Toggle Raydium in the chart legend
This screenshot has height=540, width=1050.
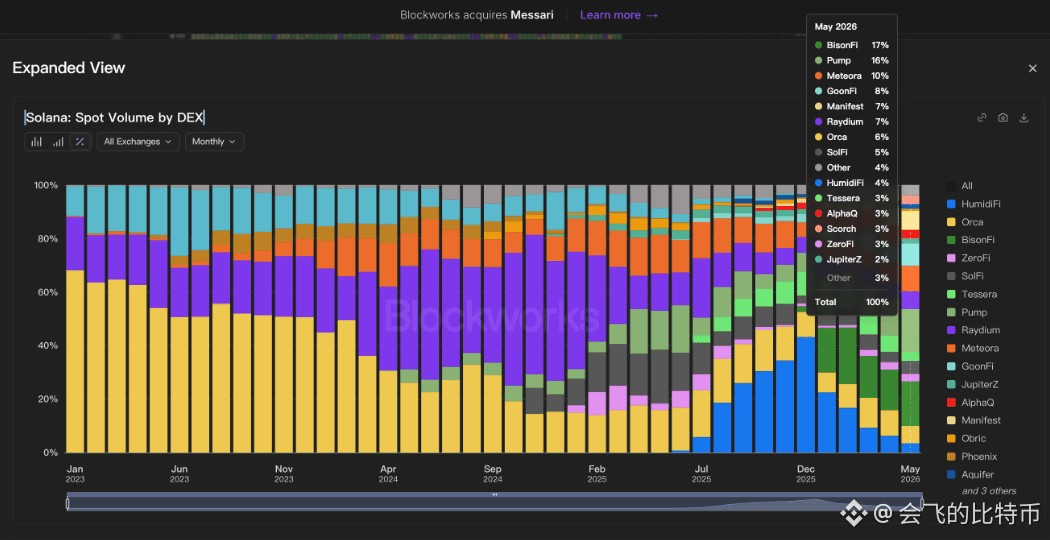pos(973,330)
